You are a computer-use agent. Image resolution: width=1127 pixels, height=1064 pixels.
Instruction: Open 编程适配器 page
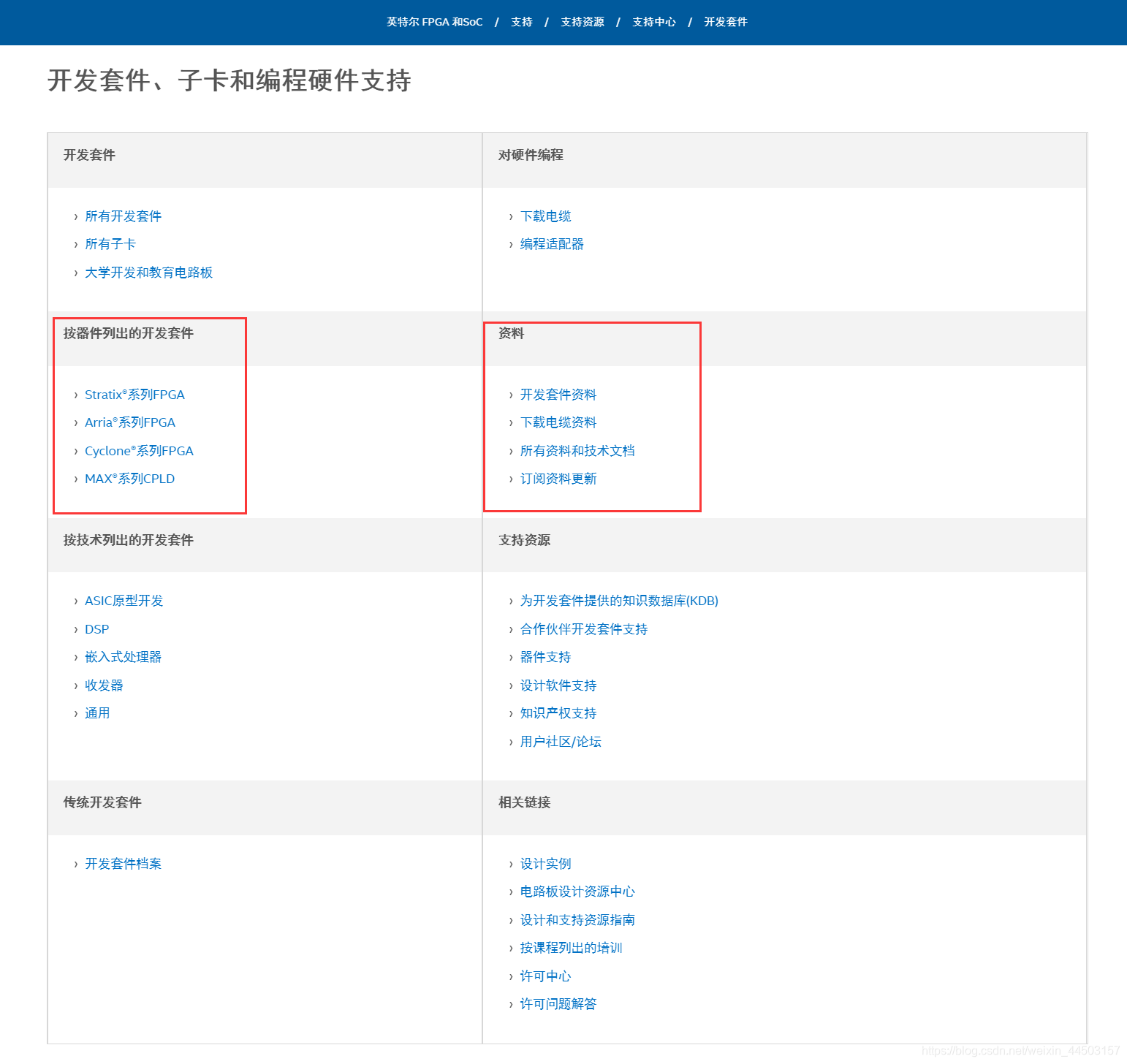(x=552, y=243)
